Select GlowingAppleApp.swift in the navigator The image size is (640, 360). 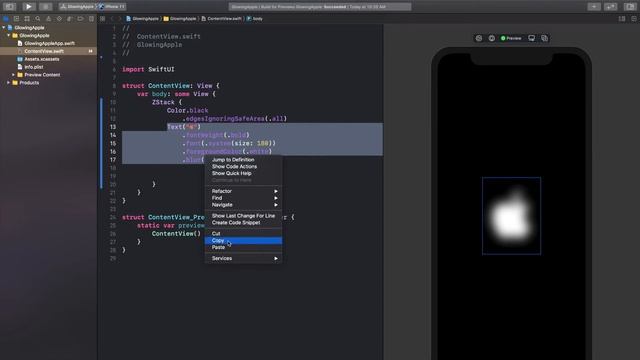(x=49, y=43)
